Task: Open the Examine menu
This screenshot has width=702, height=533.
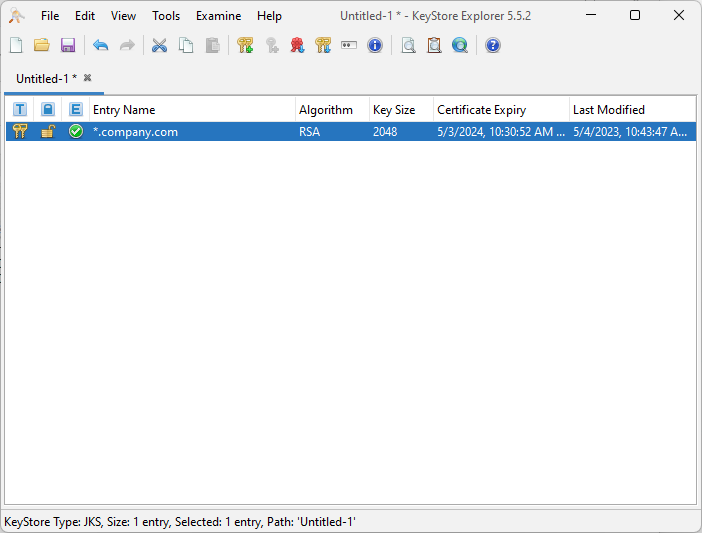Action: point(218,16)
